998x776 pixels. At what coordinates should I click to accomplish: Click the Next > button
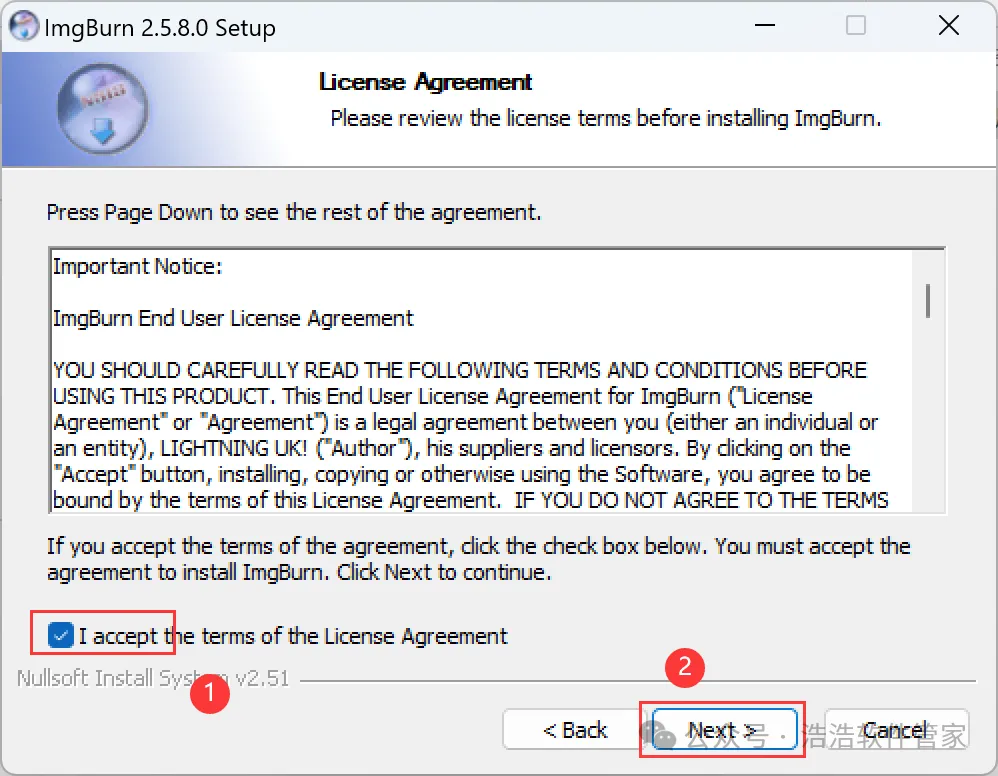tap(724, 730)
